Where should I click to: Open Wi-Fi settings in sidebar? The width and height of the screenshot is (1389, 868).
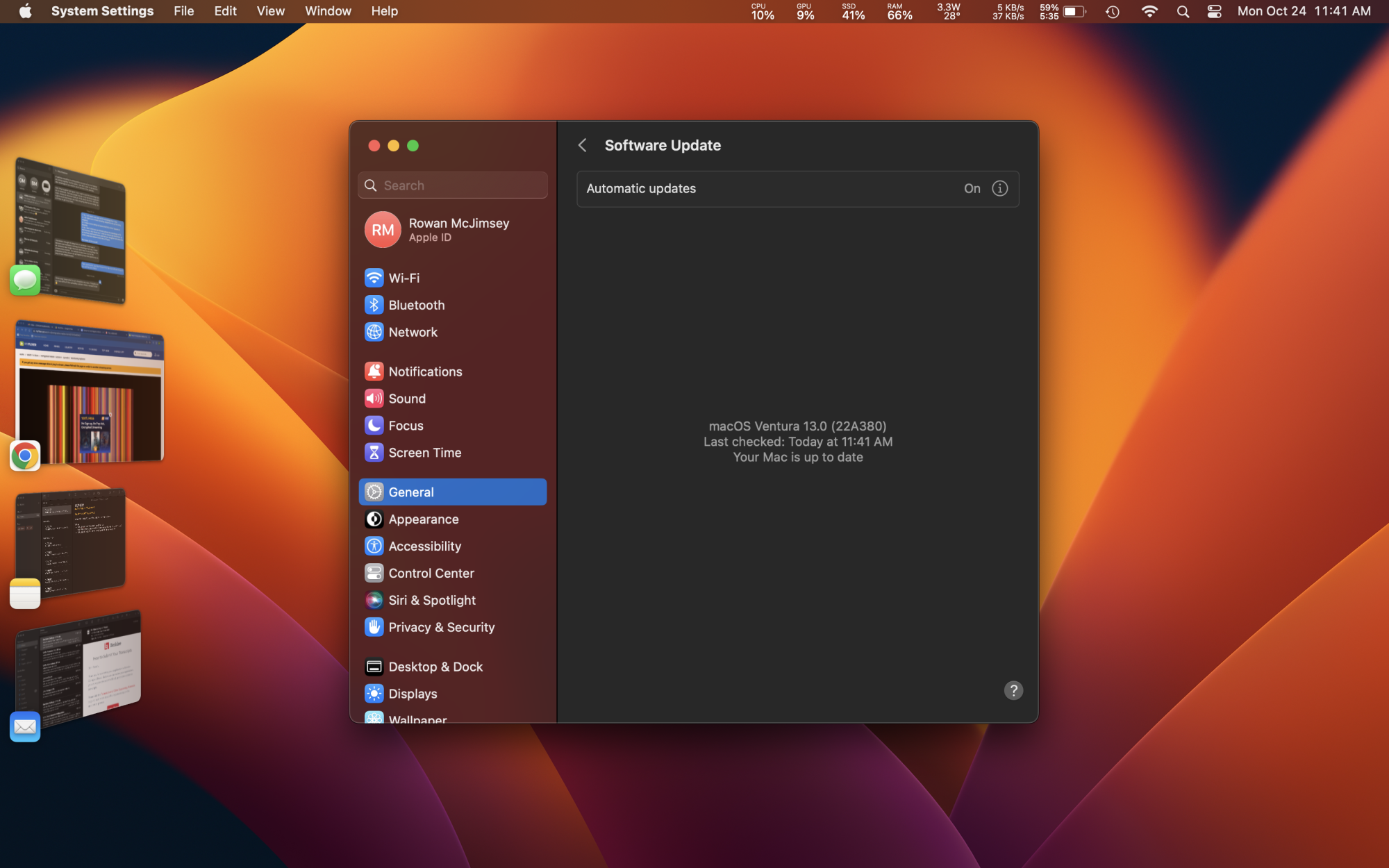pos(404,278)
